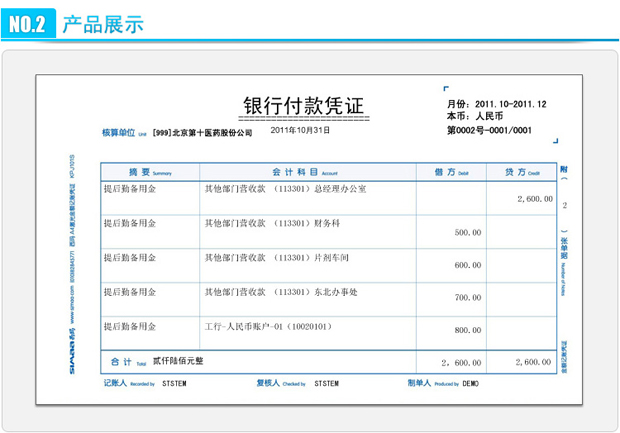Click the 制单人 Produced by label

pos(433,383)
